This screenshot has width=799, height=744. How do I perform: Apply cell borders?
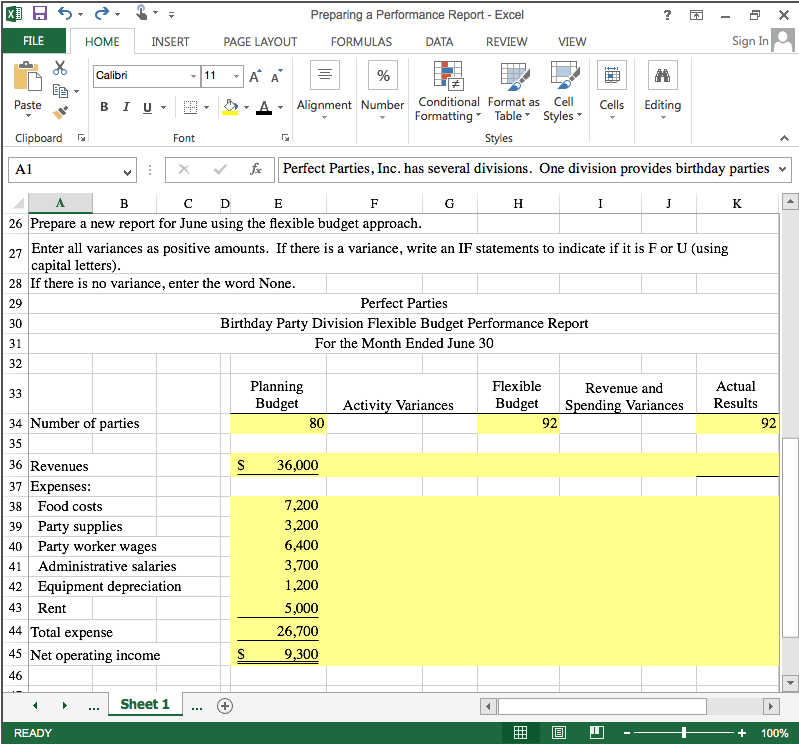191,107
